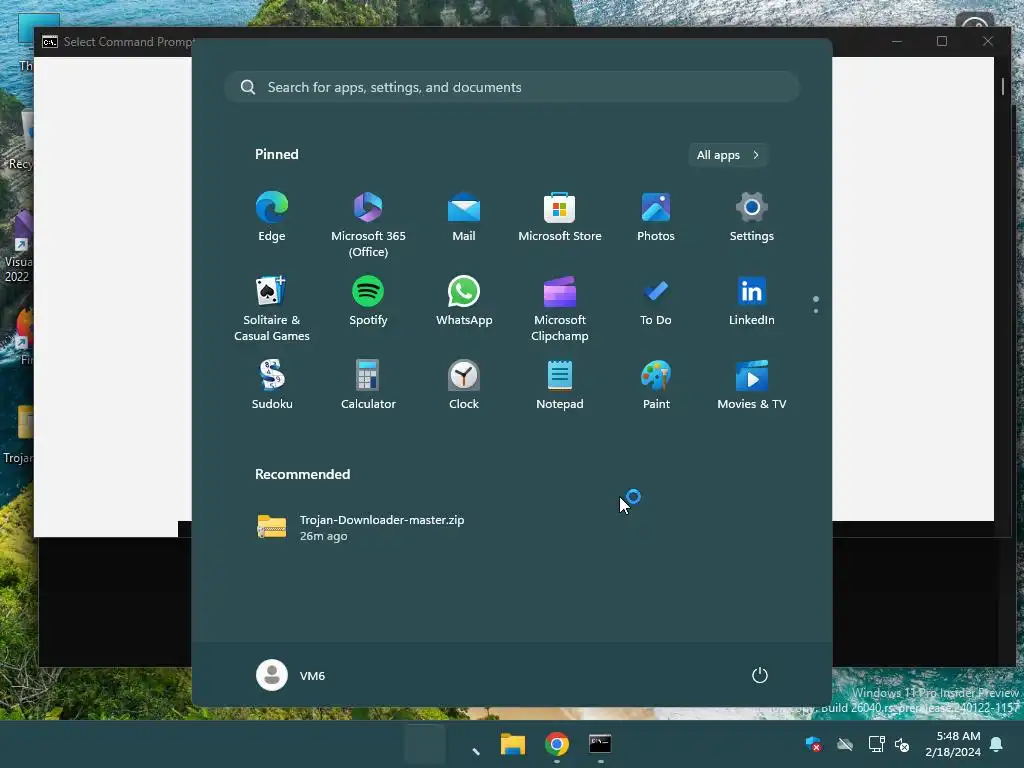Open the OneDrive cloud tray icon
The width and height of the screenshot is (1024, 768).
click(845, 744)
